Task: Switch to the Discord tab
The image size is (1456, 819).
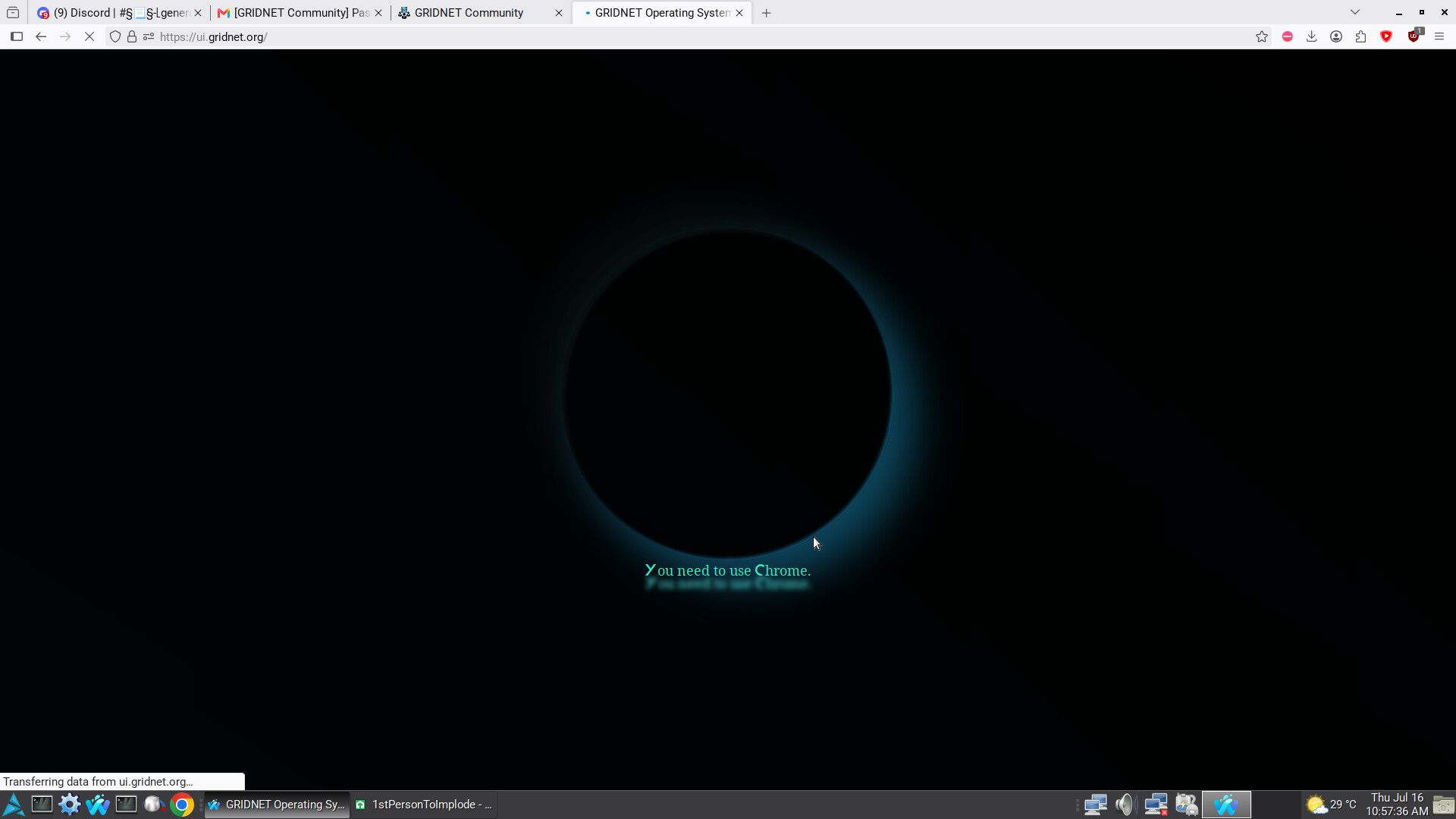Action: (x=120, y=13)
